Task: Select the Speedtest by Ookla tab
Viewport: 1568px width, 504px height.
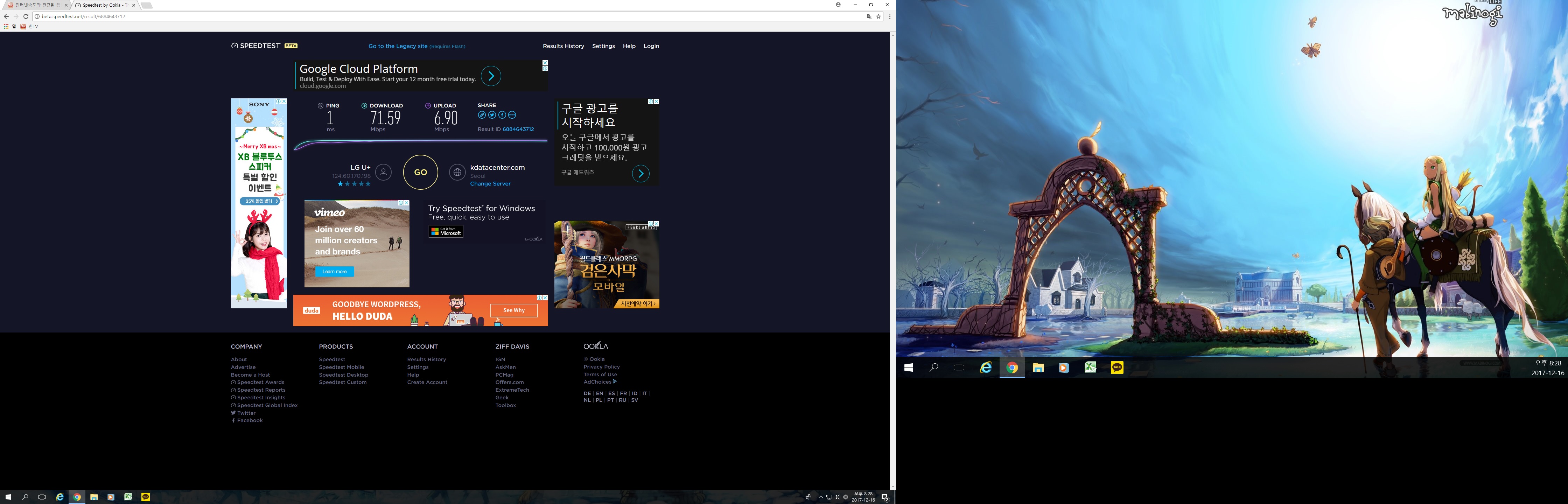Action: pos(105,5)
